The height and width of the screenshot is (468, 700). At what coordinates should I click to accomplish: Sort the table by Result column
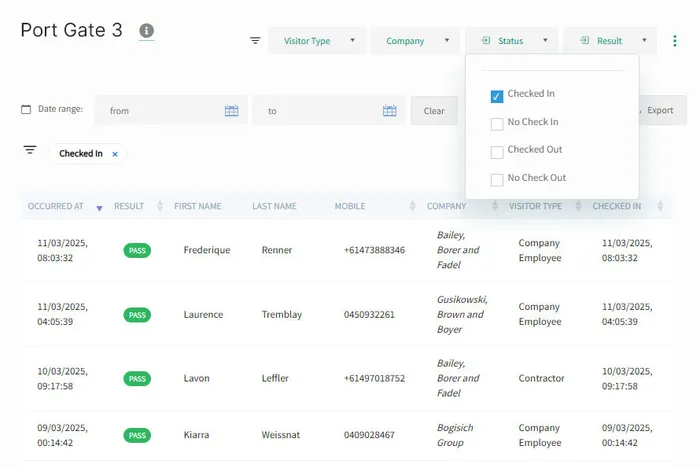(x=160, y=207)
